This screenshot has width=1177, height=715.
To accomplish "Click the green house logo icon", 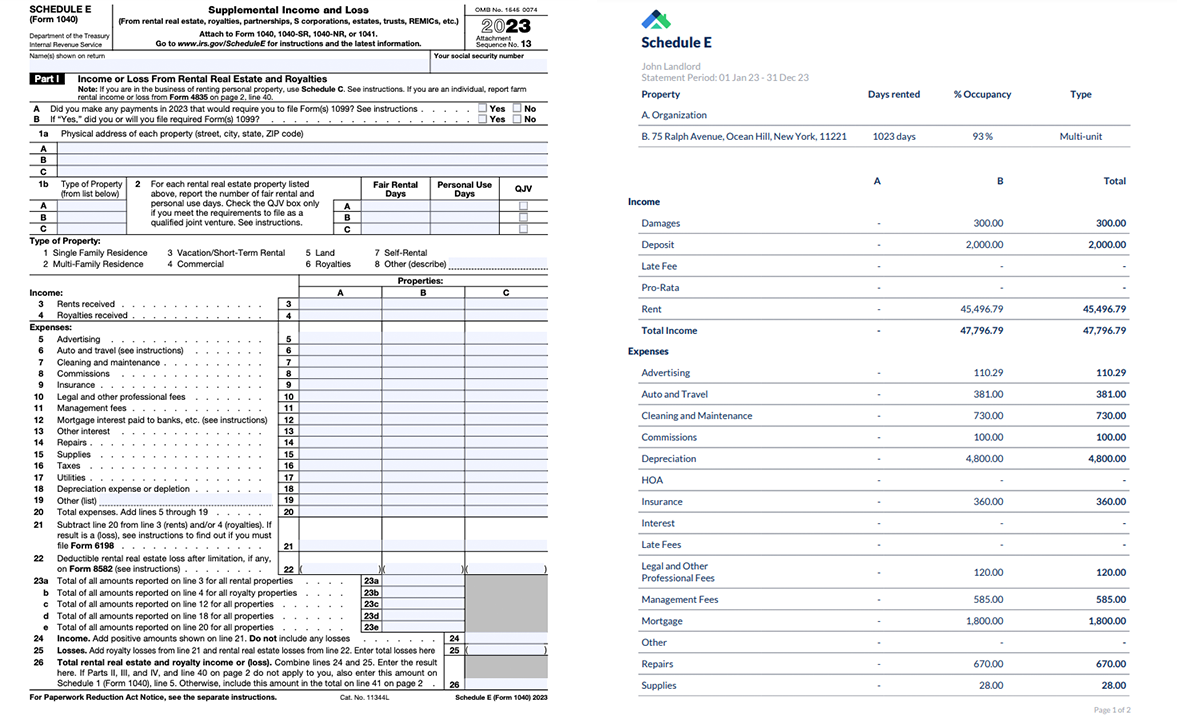I will 657,18.
